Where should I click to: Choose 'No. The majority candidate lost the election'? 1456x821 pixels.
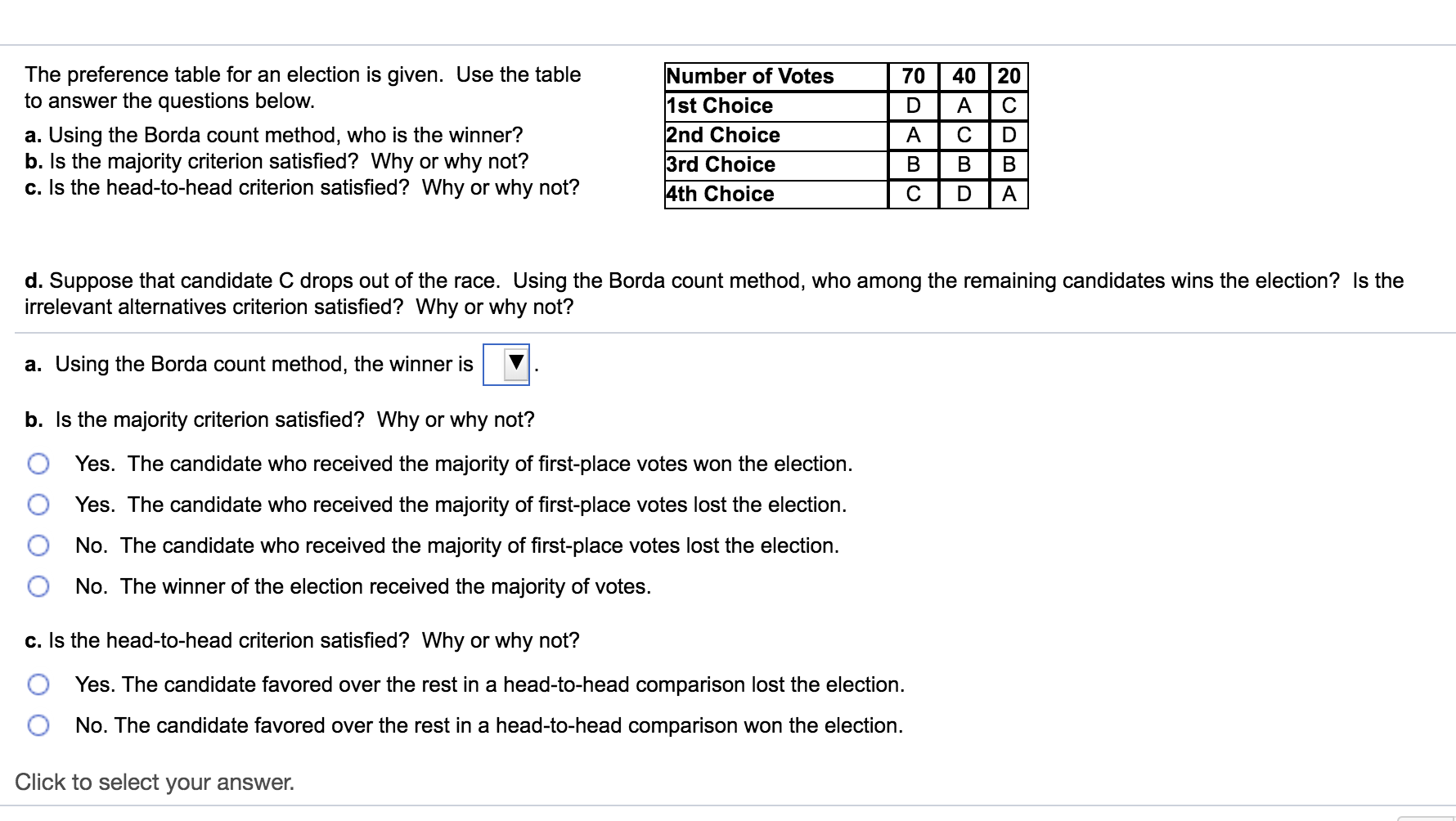pyautogui.click(x=38, y=545)
